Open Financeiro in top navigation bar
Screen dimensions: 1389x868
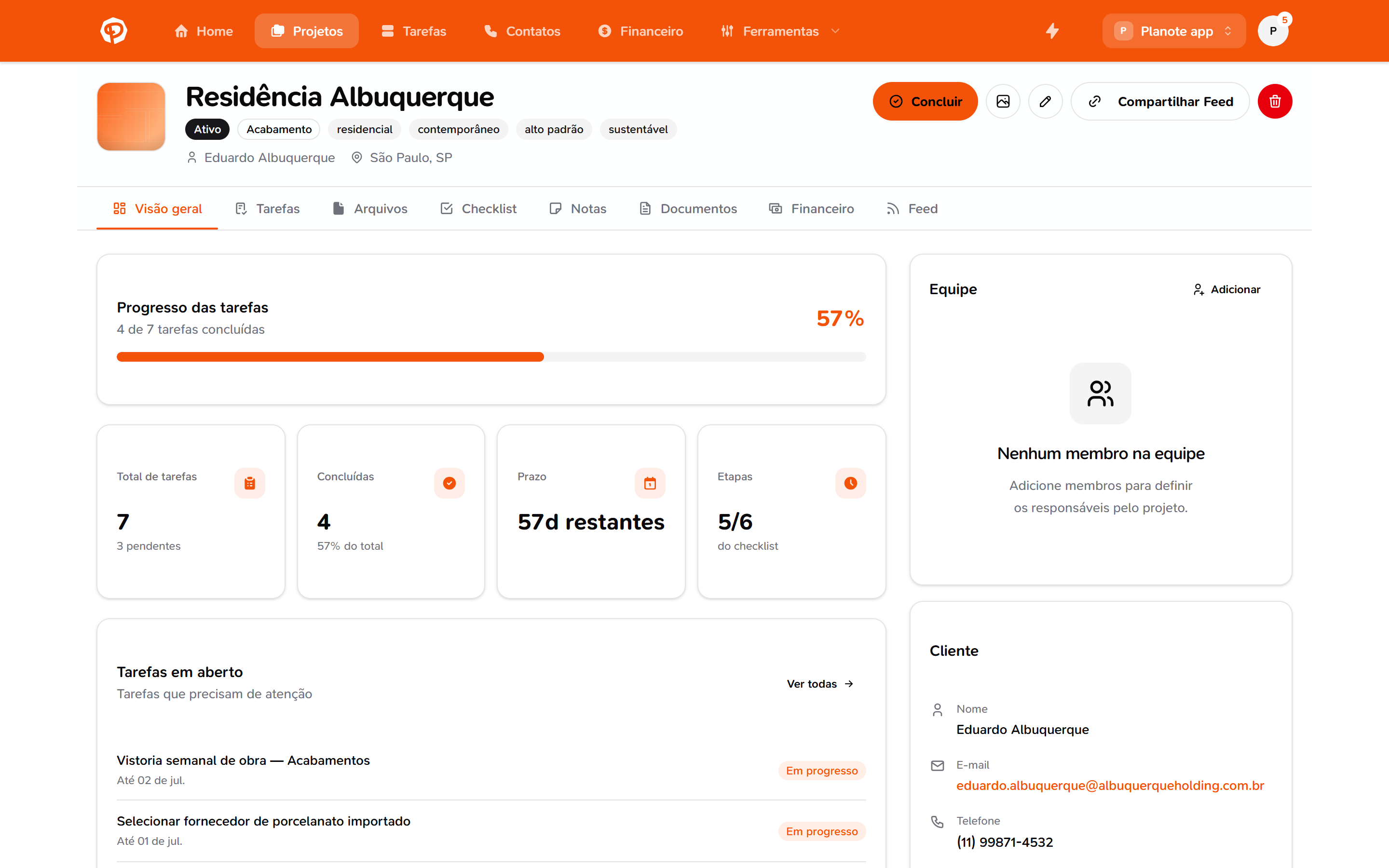tap(640, 31)
